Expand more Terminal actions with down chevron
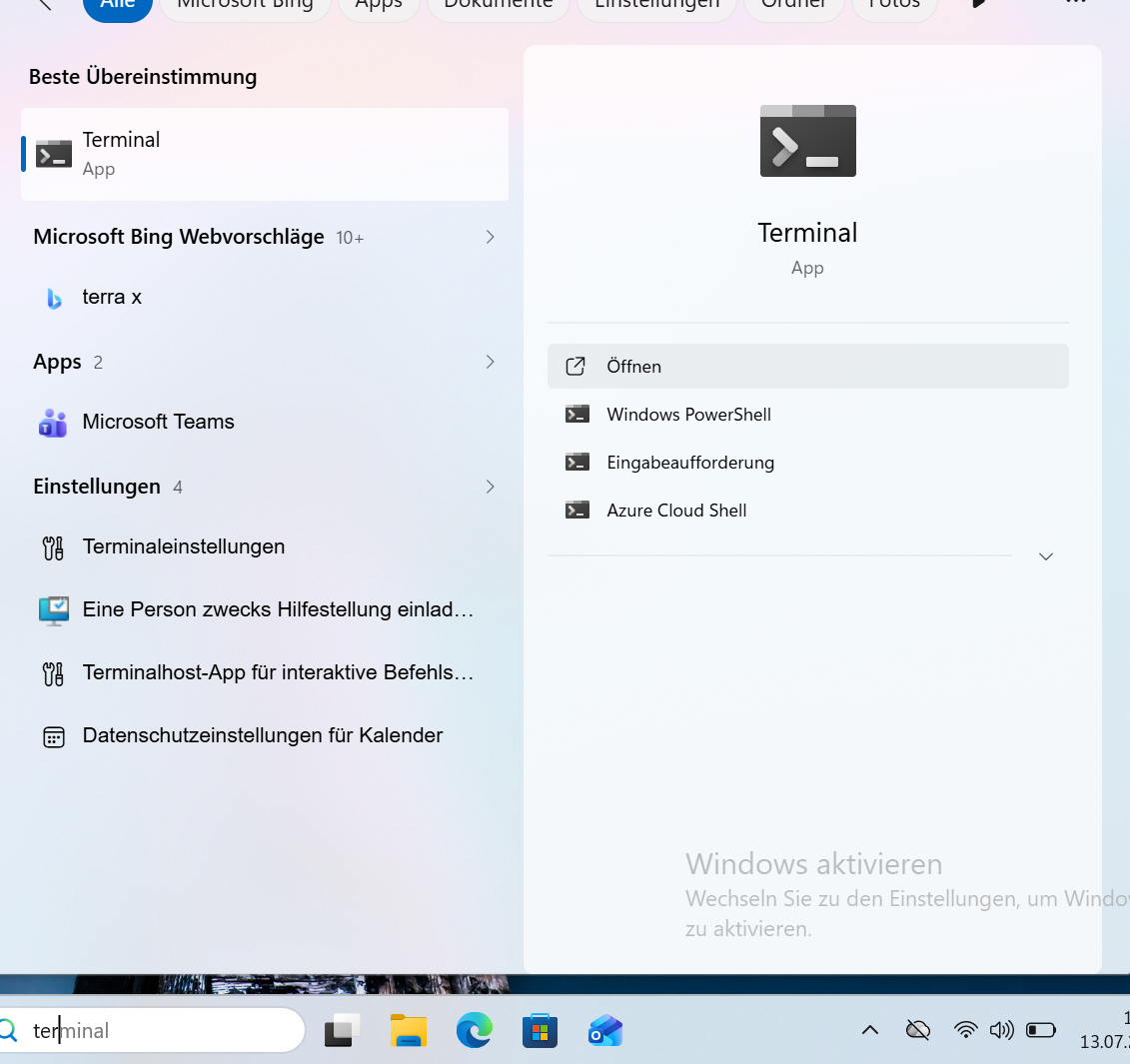The width and height of the screenshot is (1130, 1064). click(1046, 556)
